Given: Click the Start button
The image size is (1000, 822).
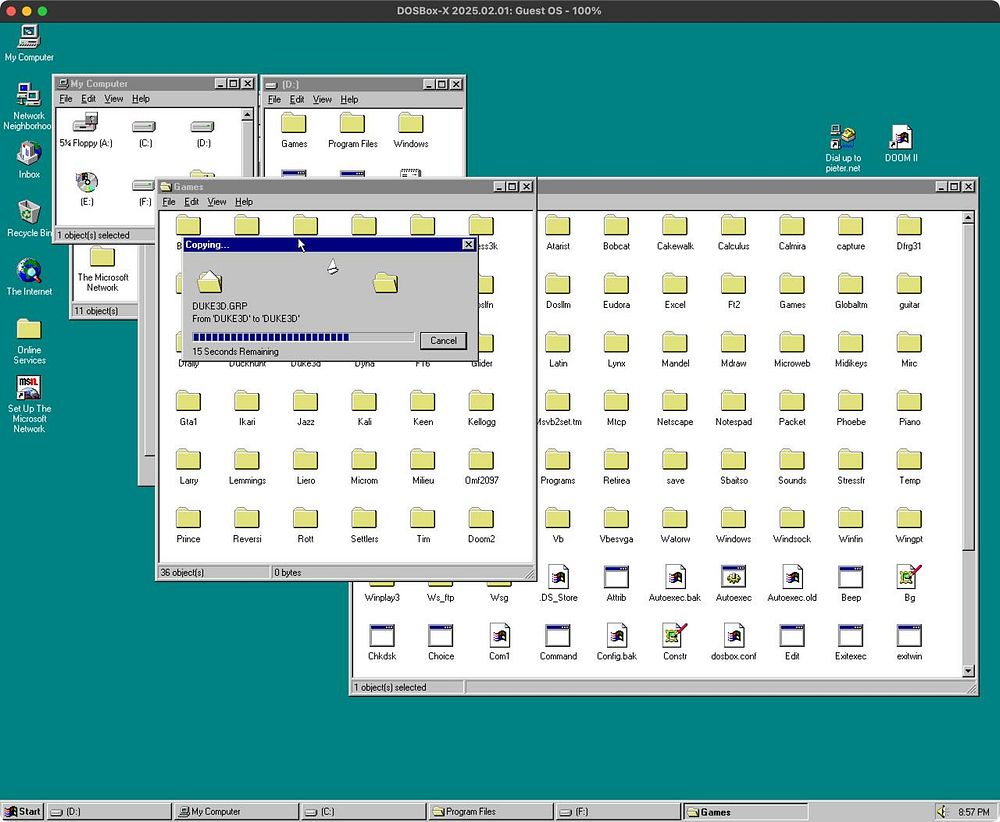Looking at the screenshot, I should pos(23,811).
